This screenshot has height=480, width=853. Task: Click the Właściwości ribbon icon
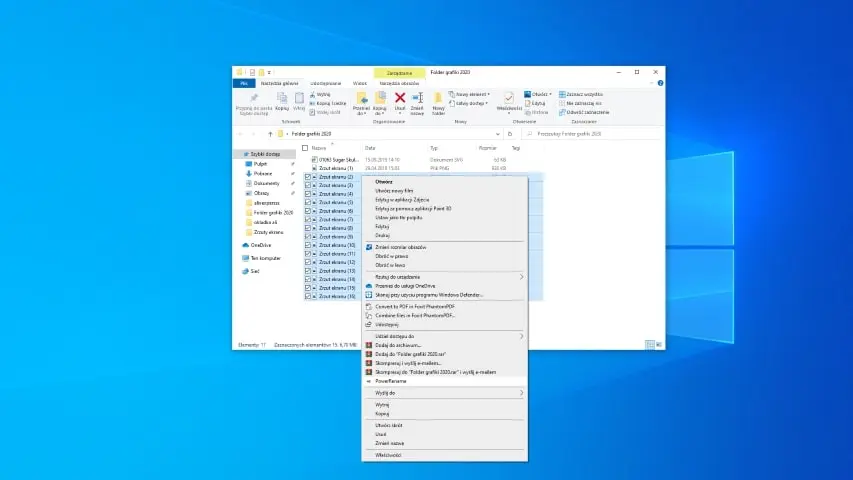[509, 99]
